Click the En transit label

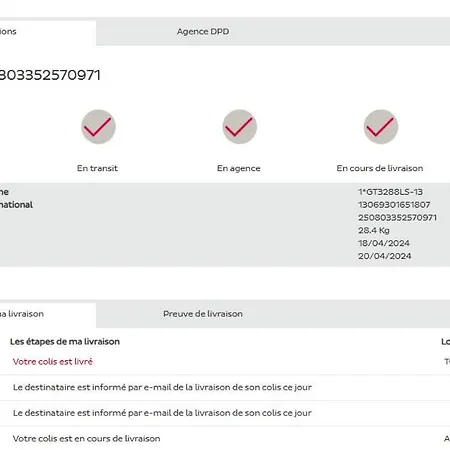[x=97, y=168]
